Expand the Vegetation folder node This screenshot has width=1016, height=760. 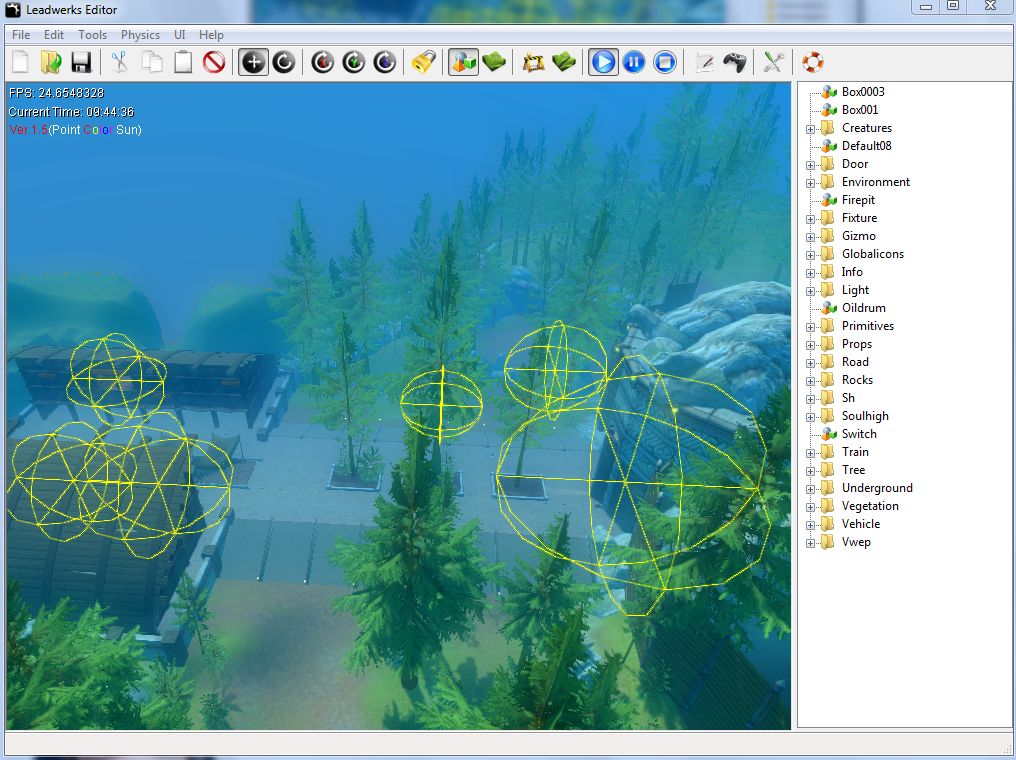(811, 506)
